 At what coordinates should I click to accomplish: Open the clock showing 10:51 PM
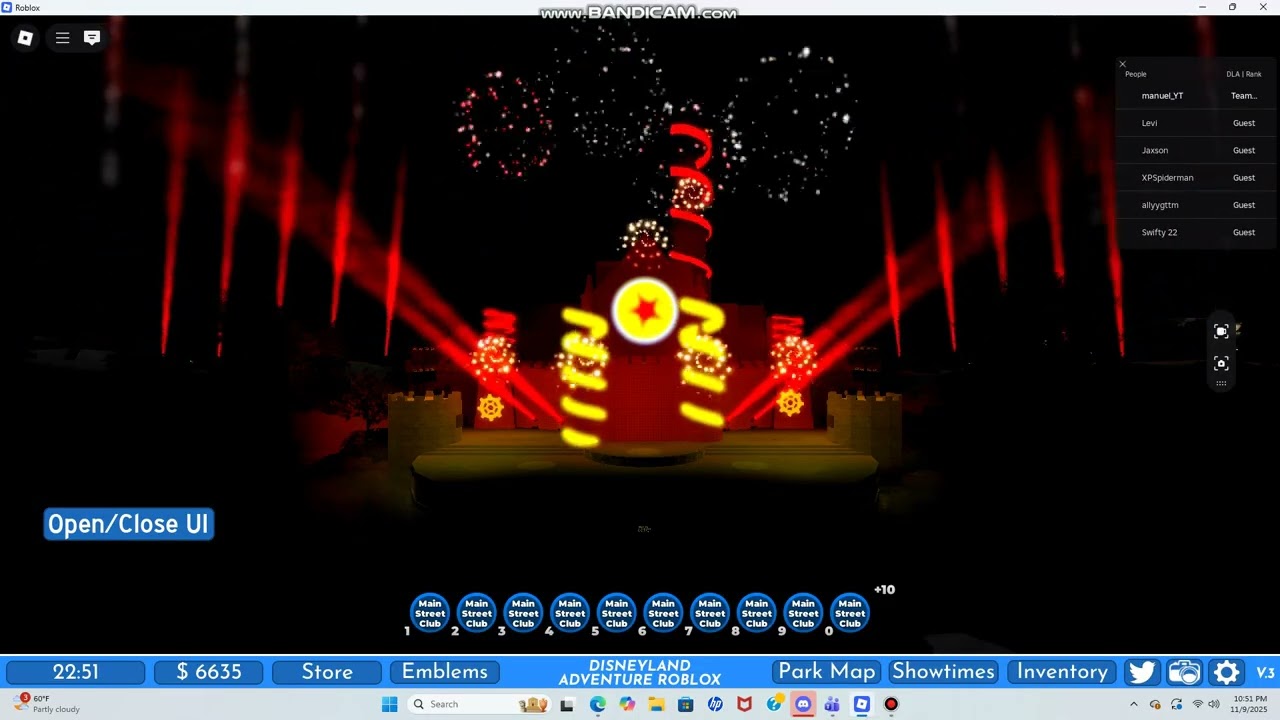(1250, 704)
